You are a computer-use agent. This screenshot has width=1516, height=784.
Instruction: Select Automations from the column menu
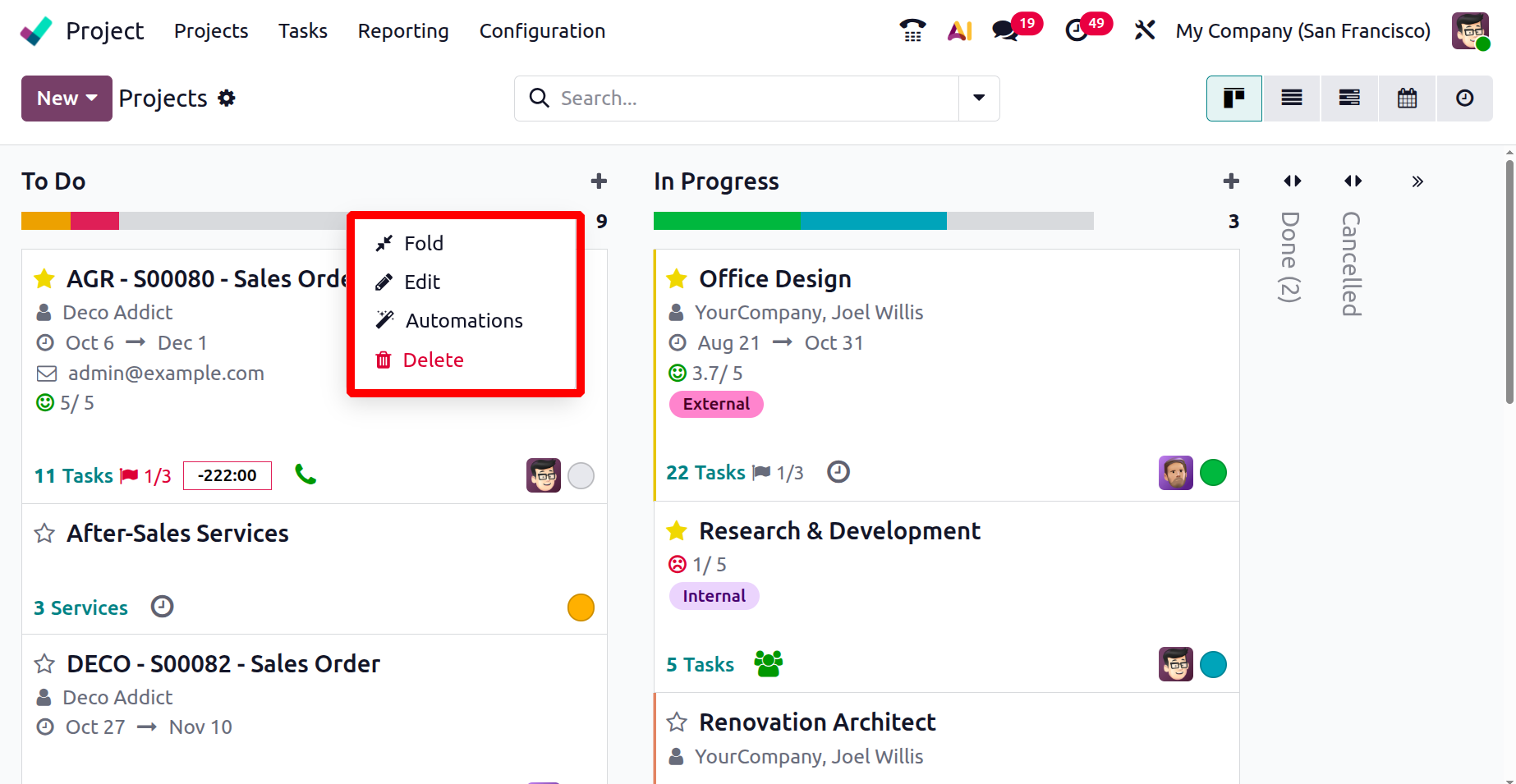click(x=464, y=321)
